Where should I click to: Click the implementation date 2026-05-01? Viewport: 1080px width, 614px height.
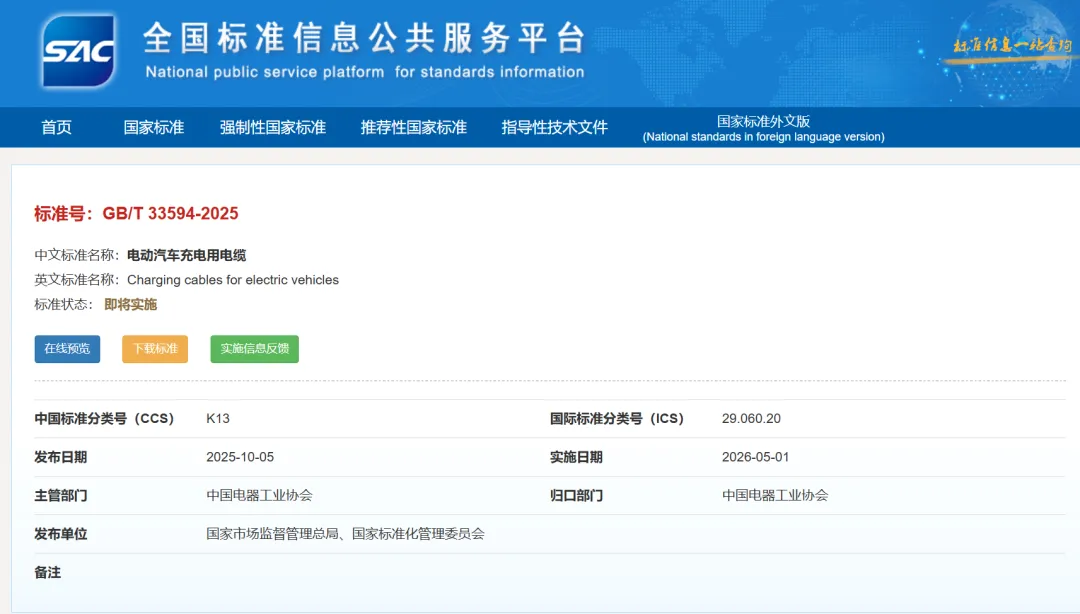tap(756, 457)
